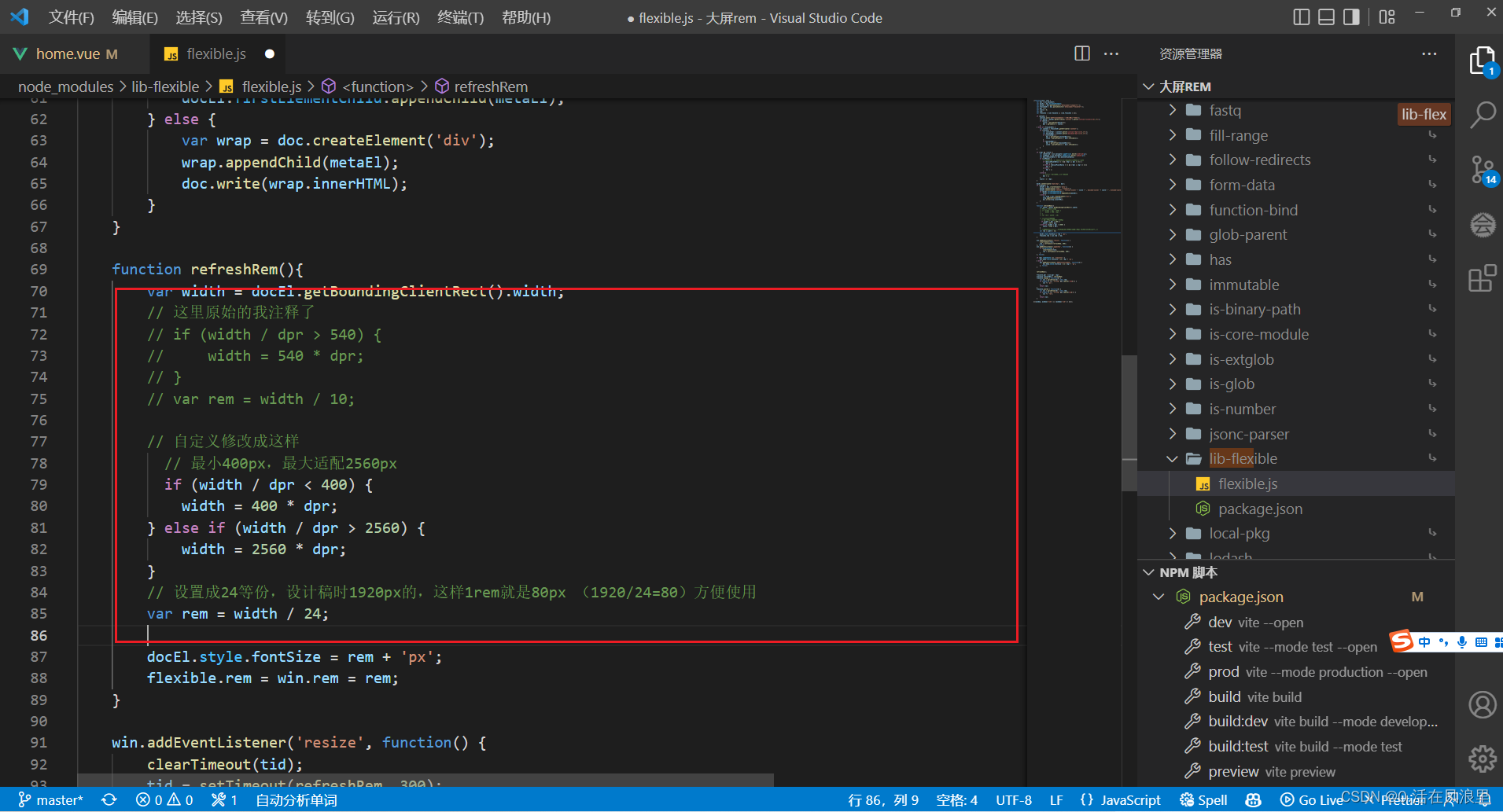Open editor More Actions ellipsis
The width and height of the screenshot is (1503, 812).
(x=1111, y=53)
